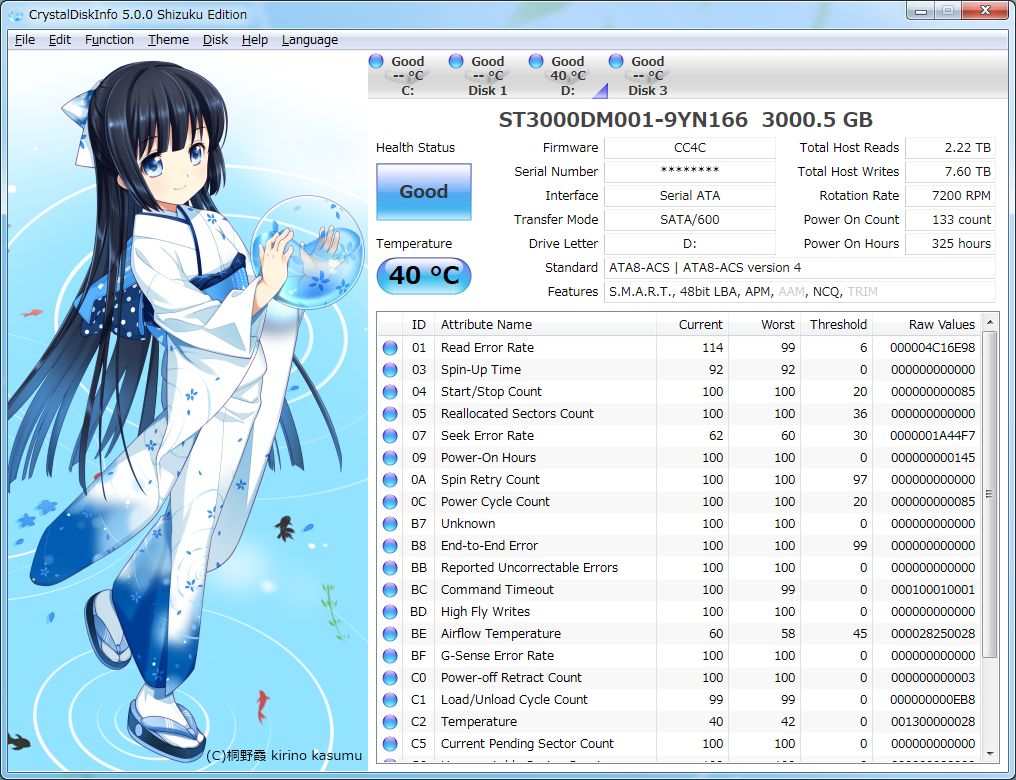Click the blue orb beside Read Error Rate
Image resolution: width=1016 pixels, height=780 pixels.
391,347
